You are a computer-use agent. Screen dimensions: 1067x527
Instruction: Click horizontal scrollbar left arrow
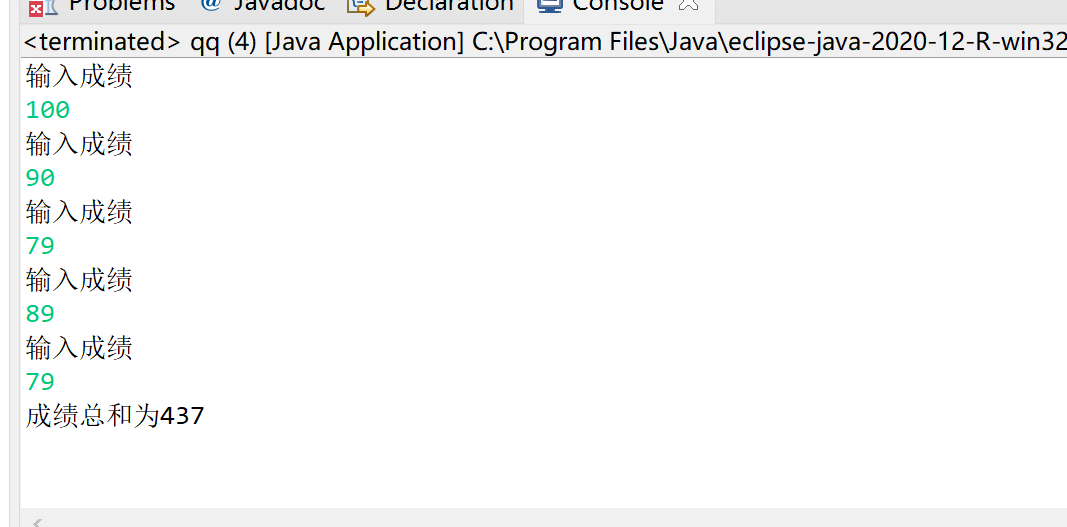pos(38,521)
